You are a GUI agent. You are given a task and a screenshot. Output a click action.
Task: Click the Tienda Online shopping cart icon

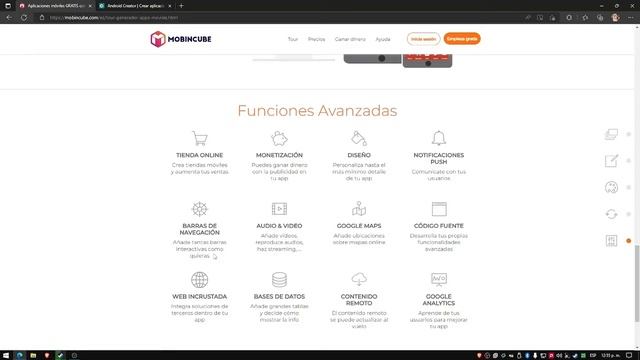tap(200, 138)
